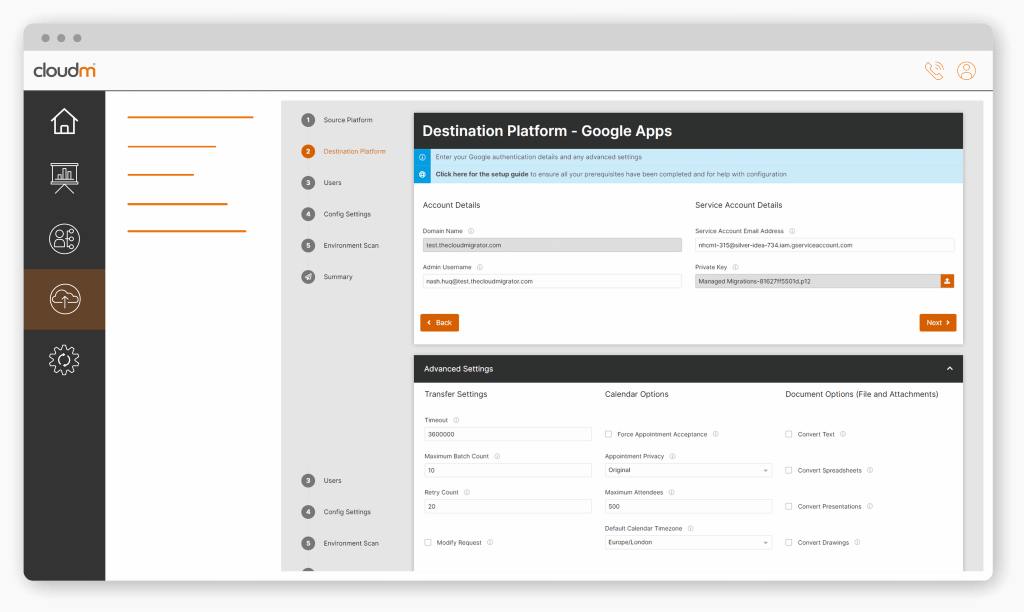The image size is (1024, 612).
Task: Enable Force Appointment Acceptance checkbox
Action: pyautogui.click(x=609, y=434)
